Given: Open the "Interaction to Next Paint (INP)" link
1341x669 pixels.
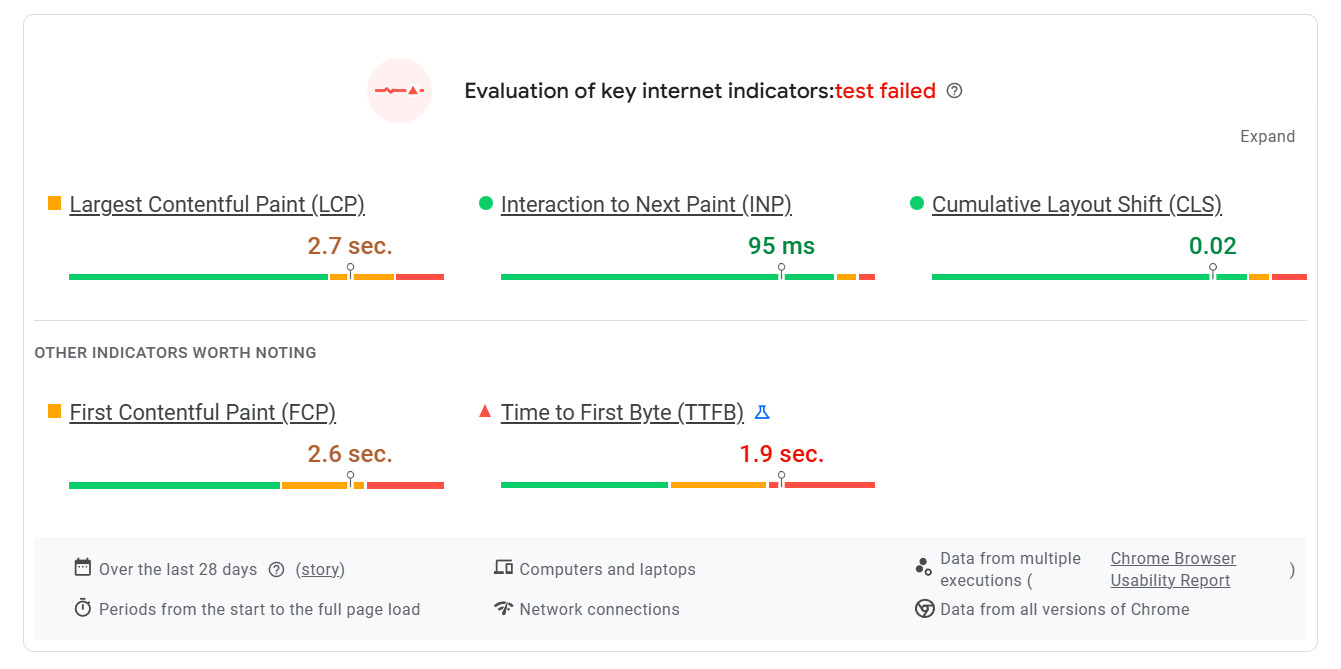Looking at the screenshot, I should (x=647, y=204).
